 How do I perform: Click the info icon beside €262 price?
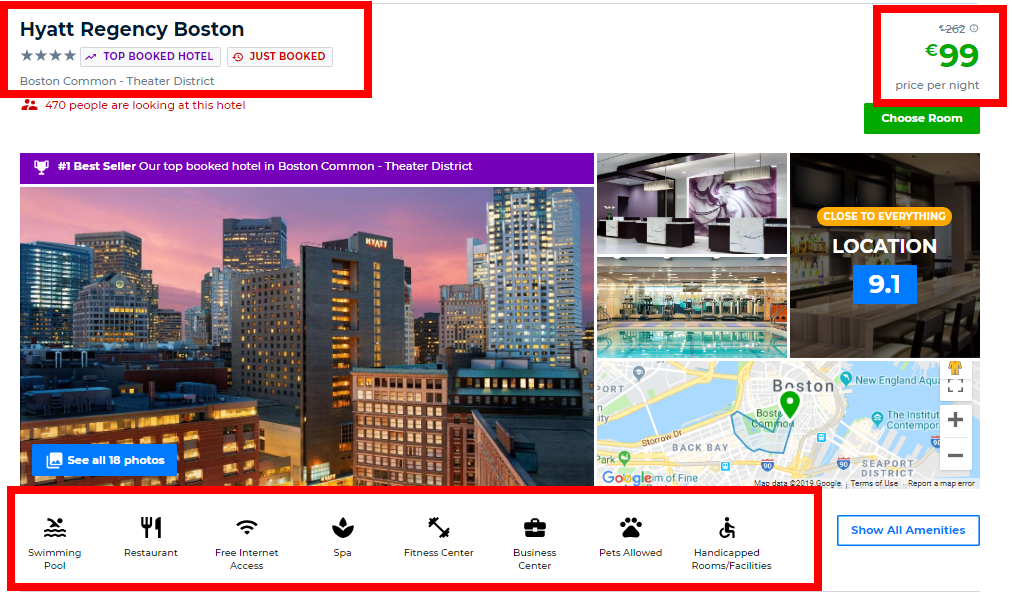pyautogui.click(x=974, y=28)
